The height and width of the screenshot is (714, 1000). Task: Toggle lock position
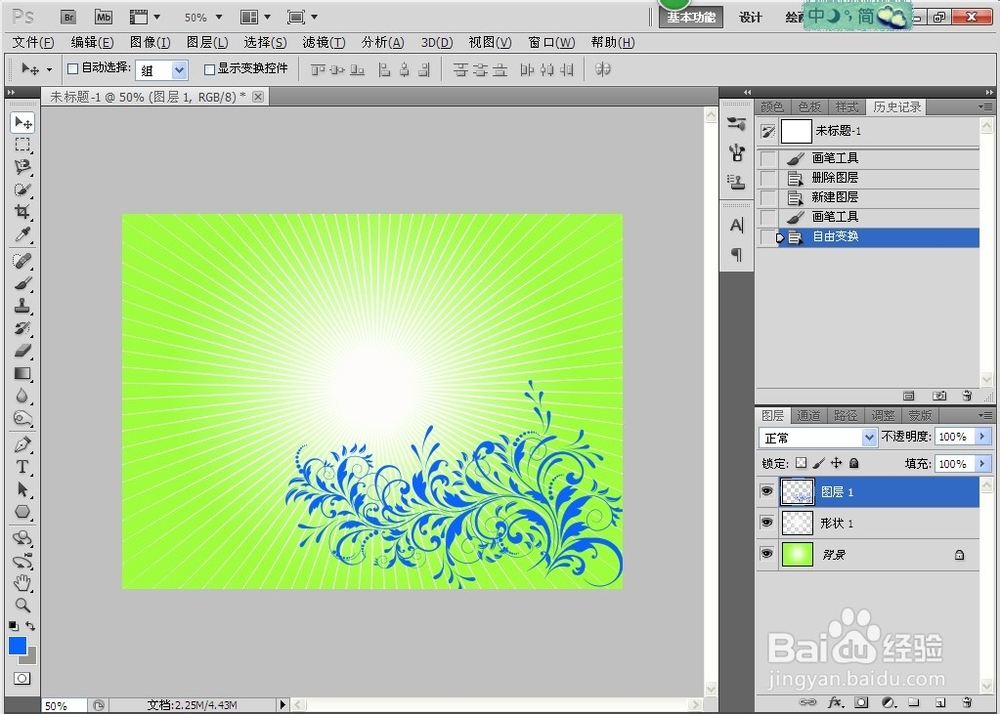pos(836,463)
